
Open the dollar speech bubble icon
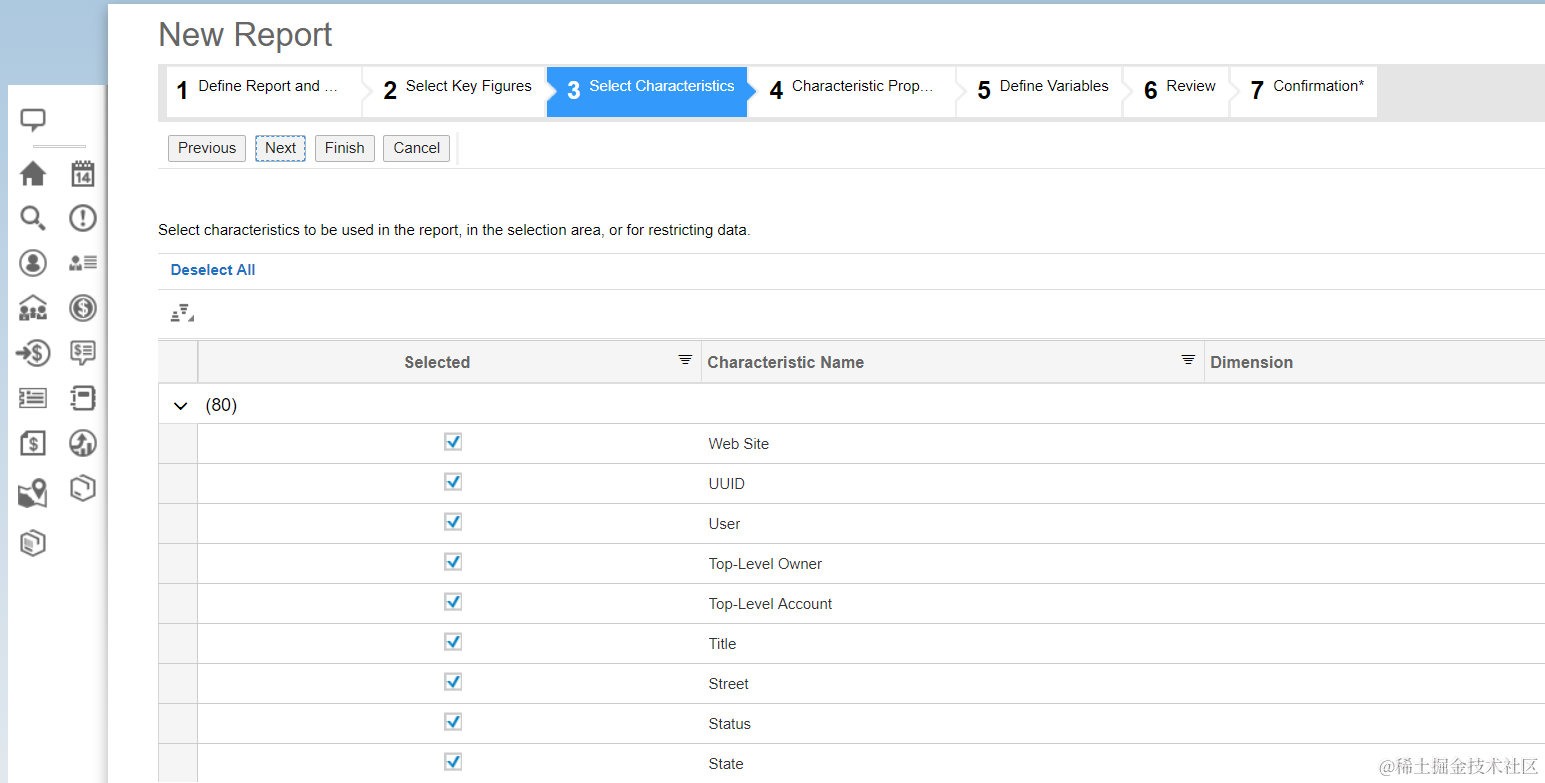tap(83, 352)
